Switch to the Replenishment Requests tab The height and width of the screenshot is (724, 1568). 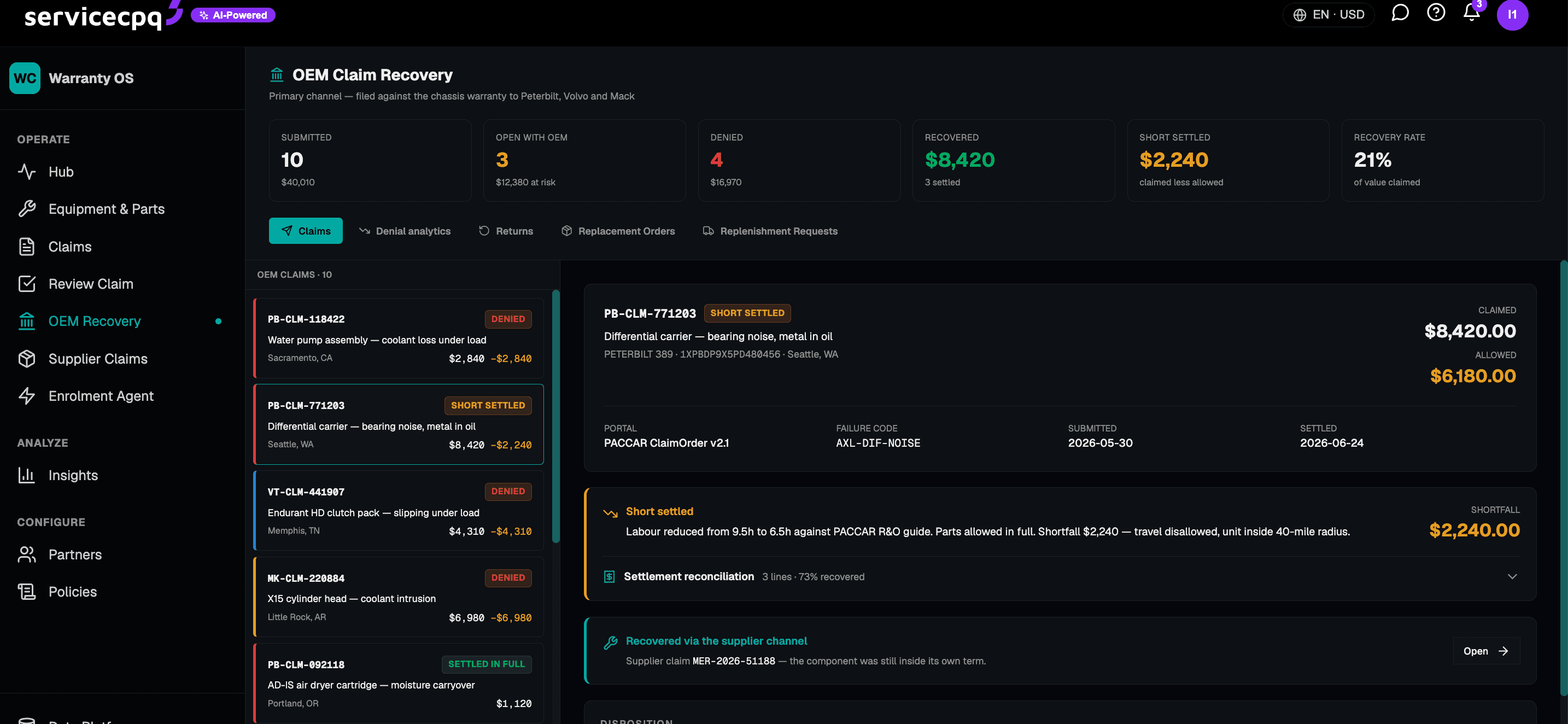pos(770,231)
